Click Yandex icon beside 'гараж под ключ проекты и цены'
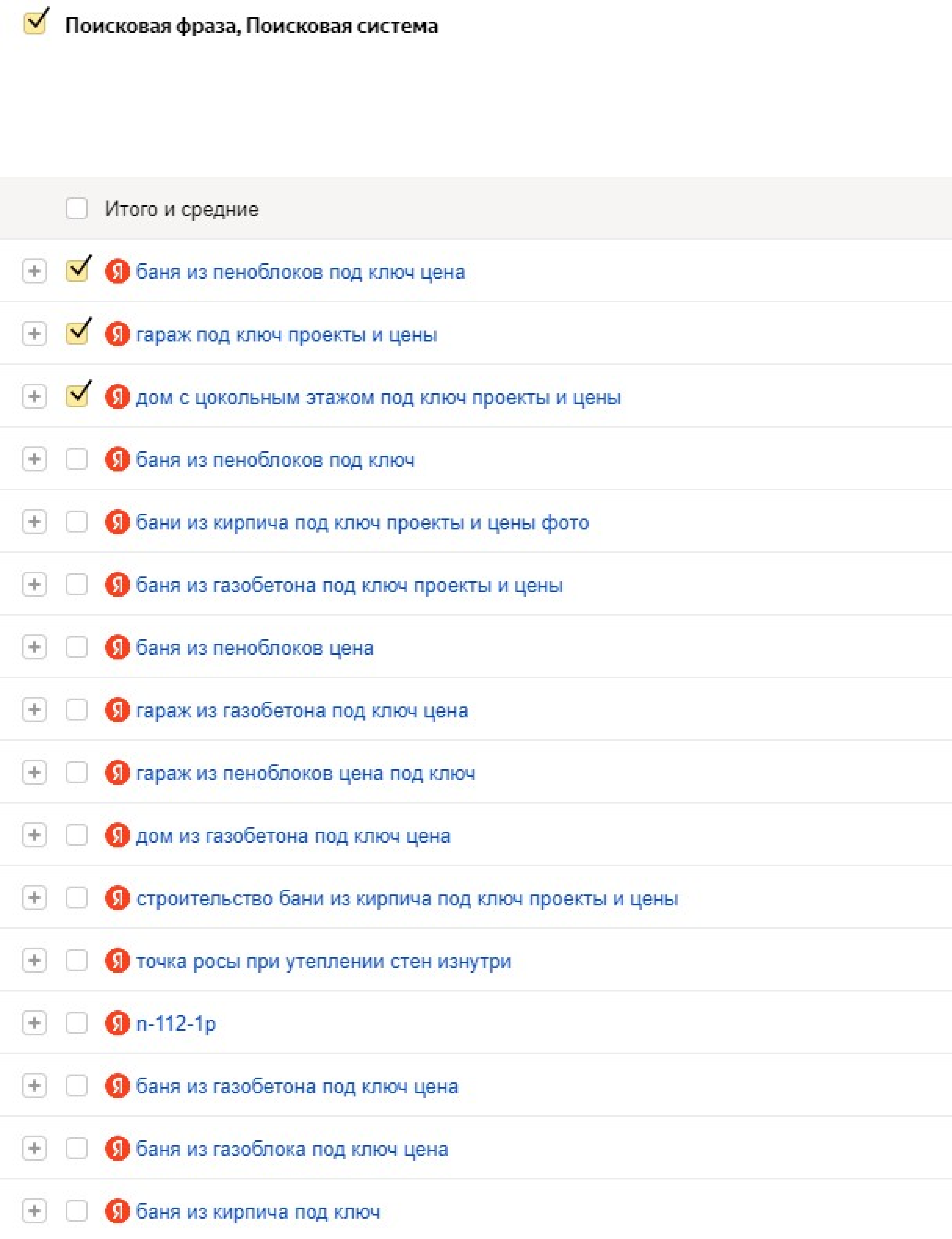Viewport: 952px width, 1239px height. click(117, 334)
